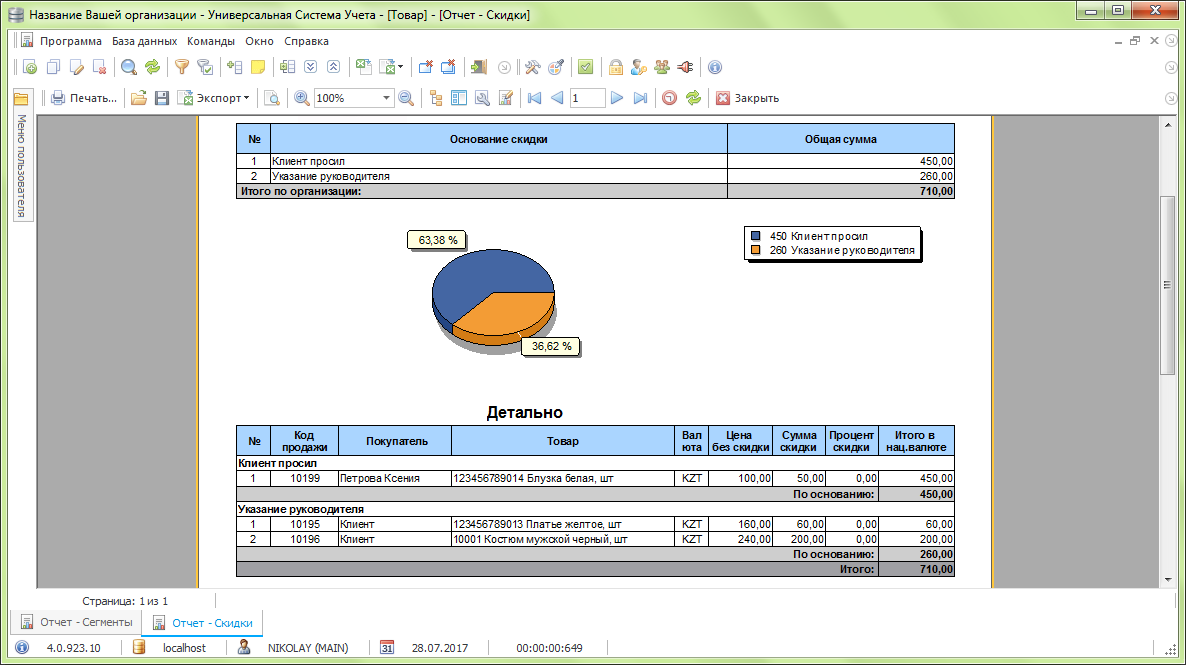Click the red stop circle icon
The height and width of the screenshot is (665, 1186).
tap(669, 98)
